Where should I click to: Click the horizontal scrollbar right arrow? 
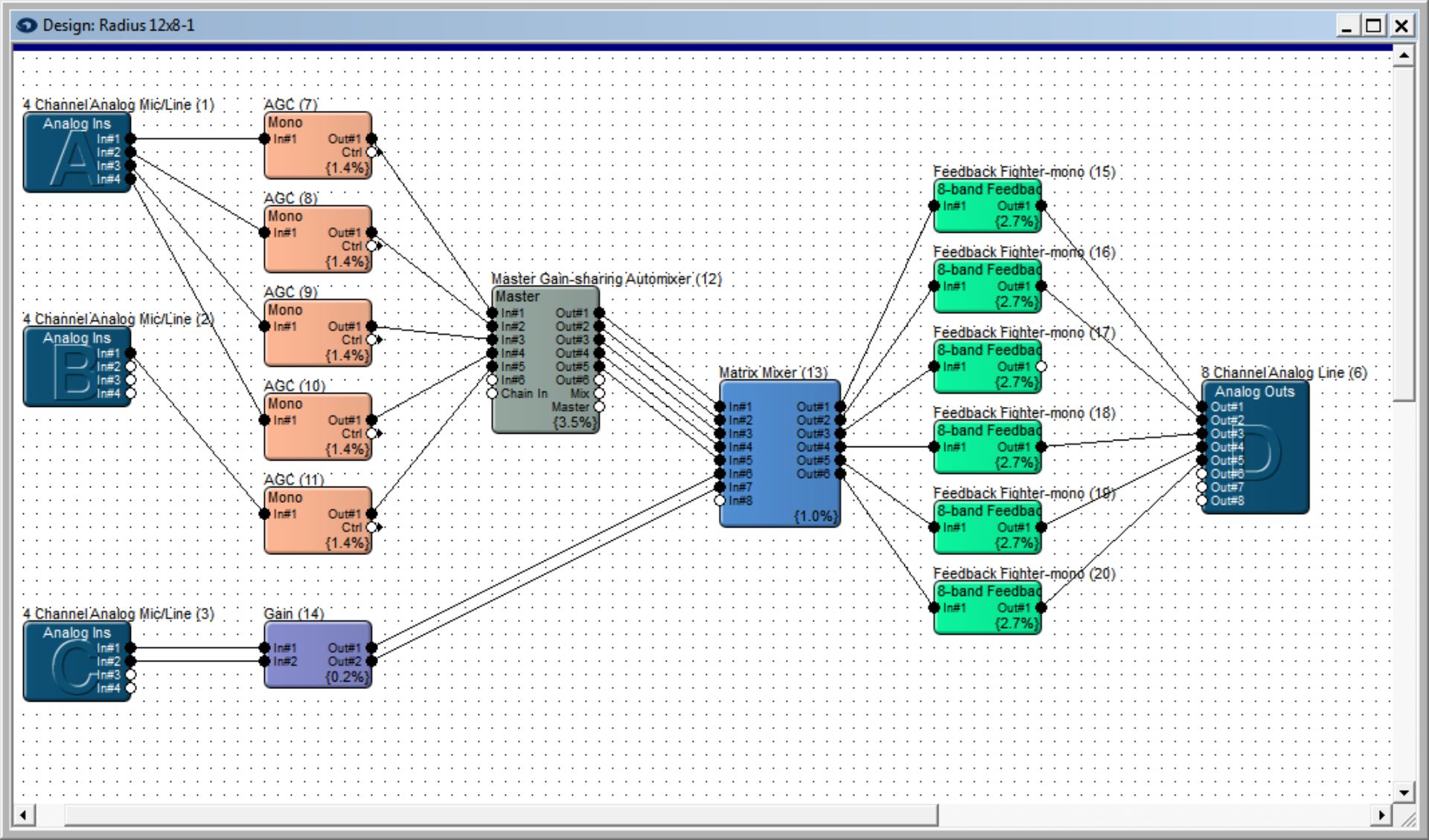1381,815
